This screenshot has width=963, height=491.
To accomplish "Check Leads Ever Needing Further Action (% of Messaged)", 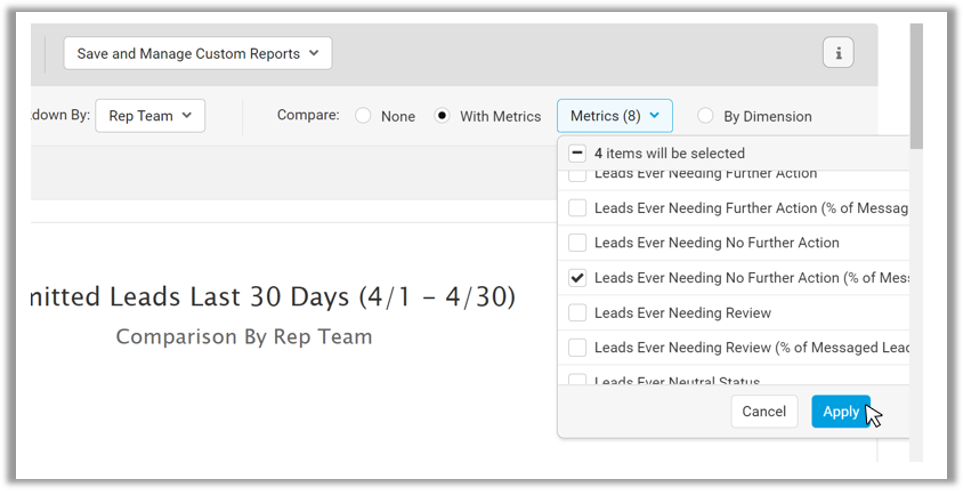I will click(577, 208).
